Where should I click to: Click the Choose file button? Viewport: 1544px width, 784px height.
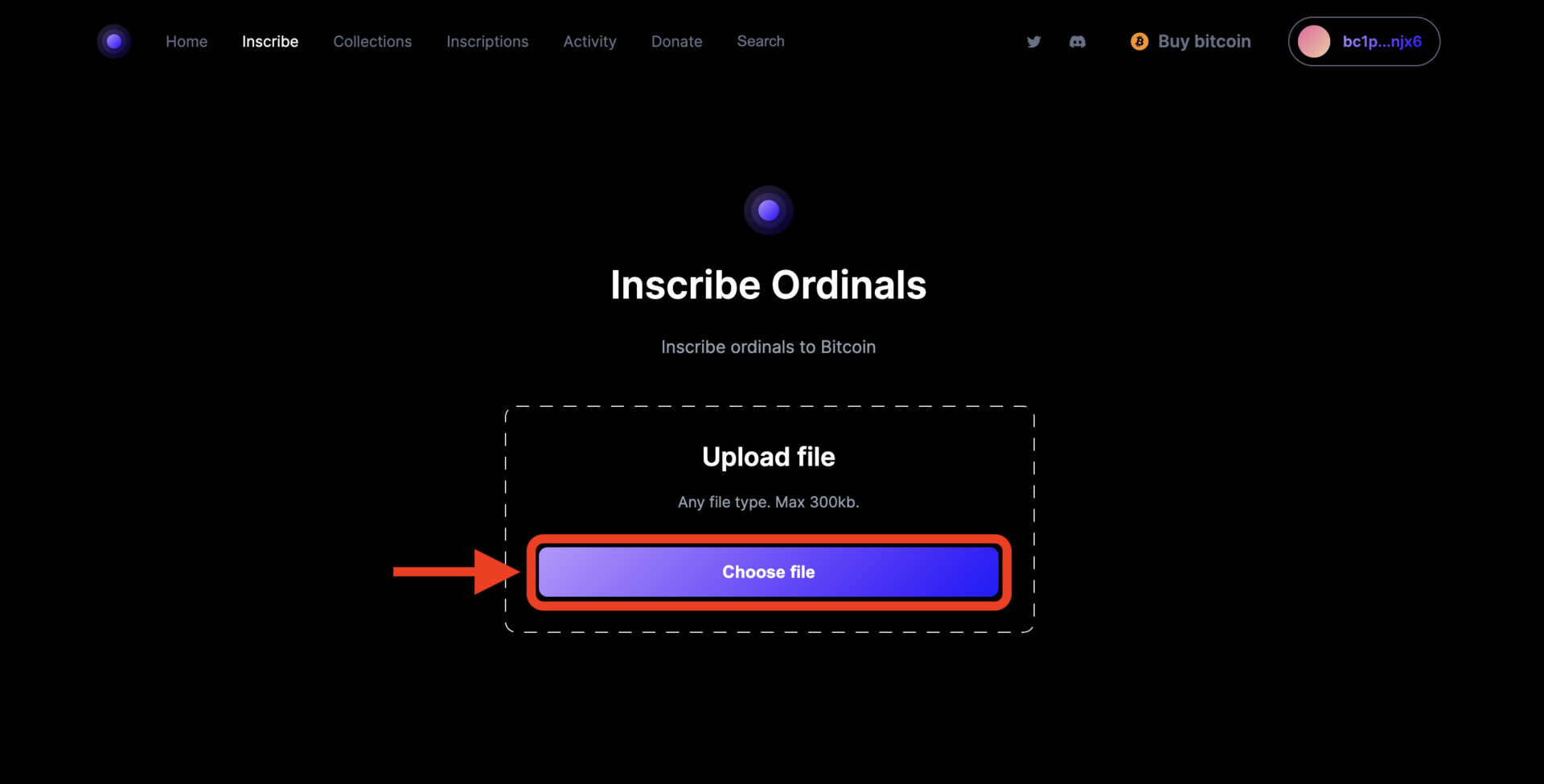tap(769, 572)
